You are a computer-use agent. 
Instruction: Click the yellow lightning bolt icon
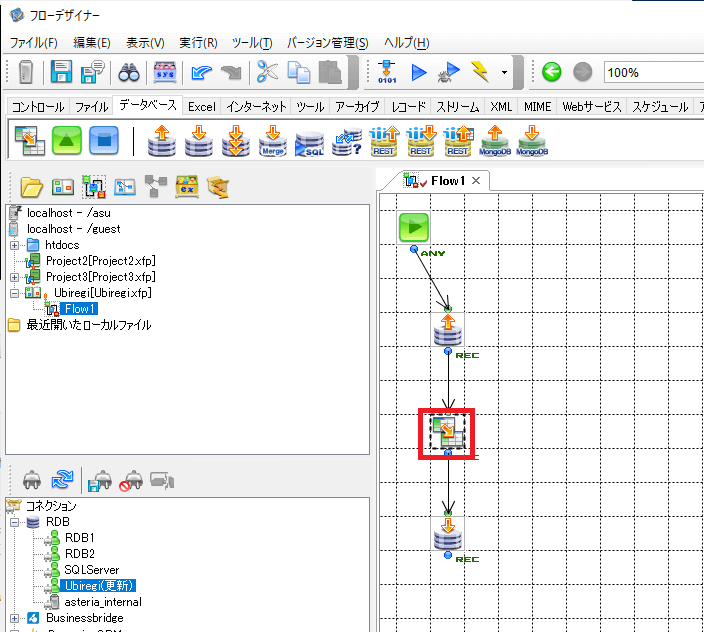click(480, 72)
